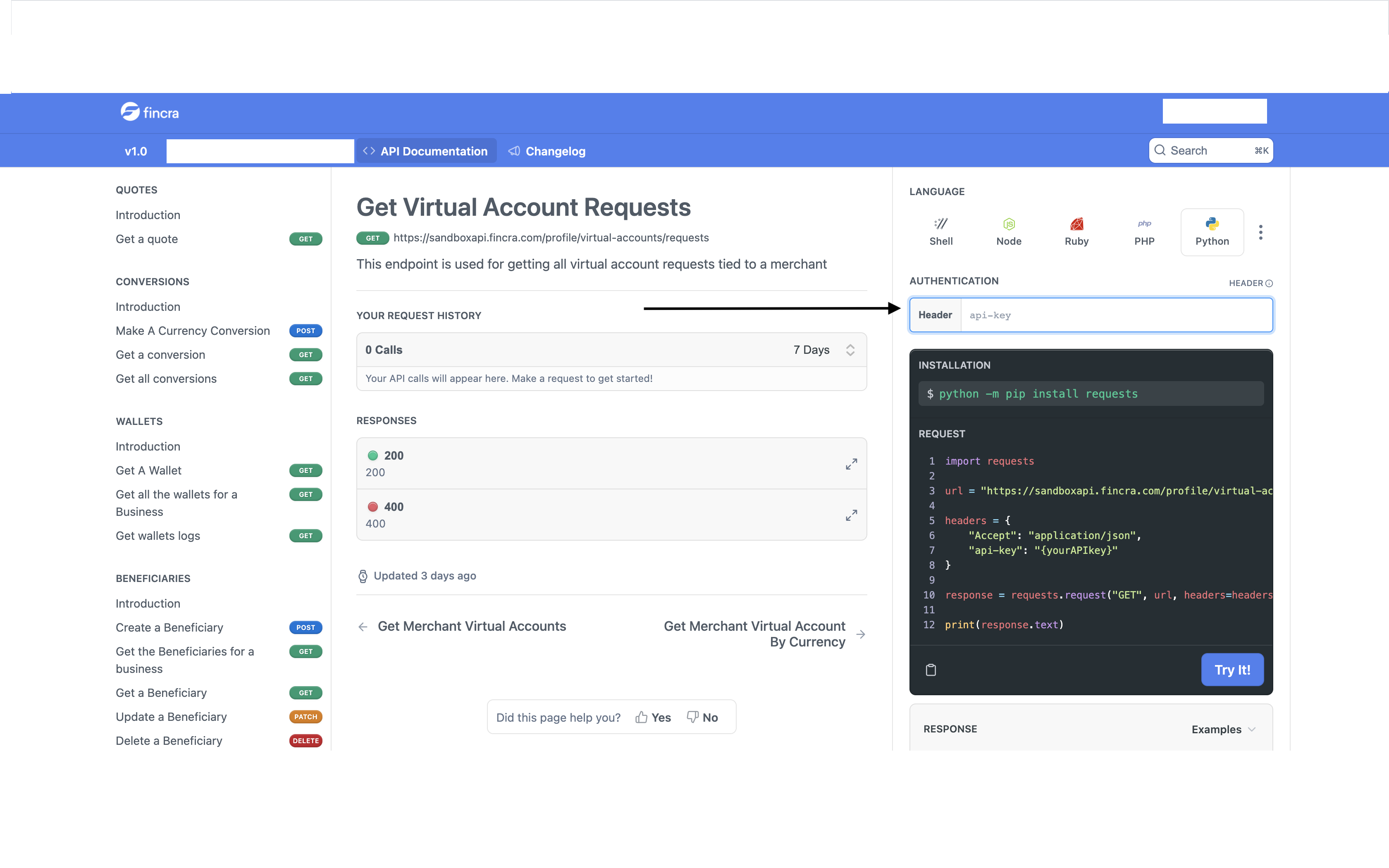Select the Shell language icon

tap(941, 231)
